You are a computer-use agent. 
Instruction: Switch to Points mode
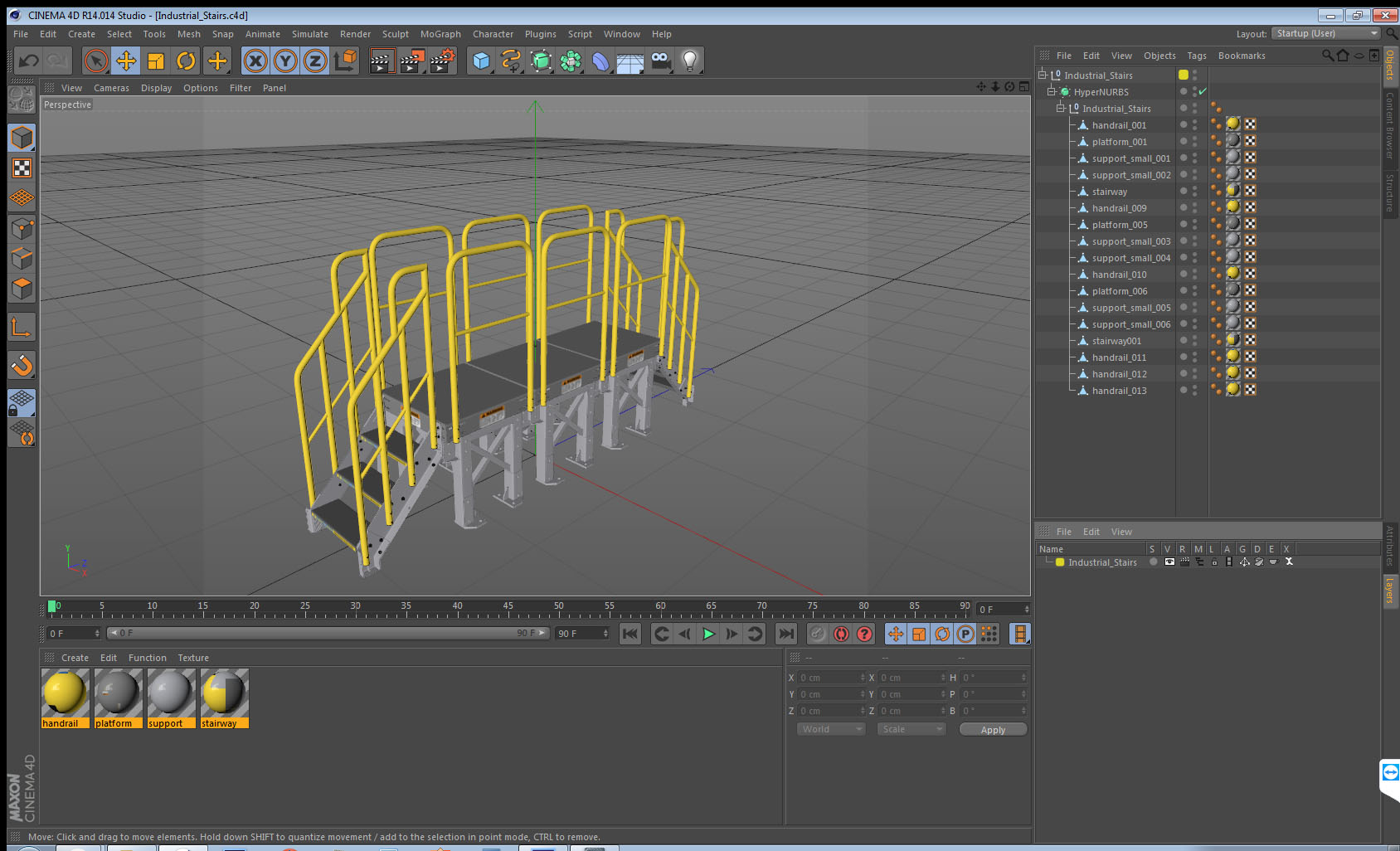22,229
